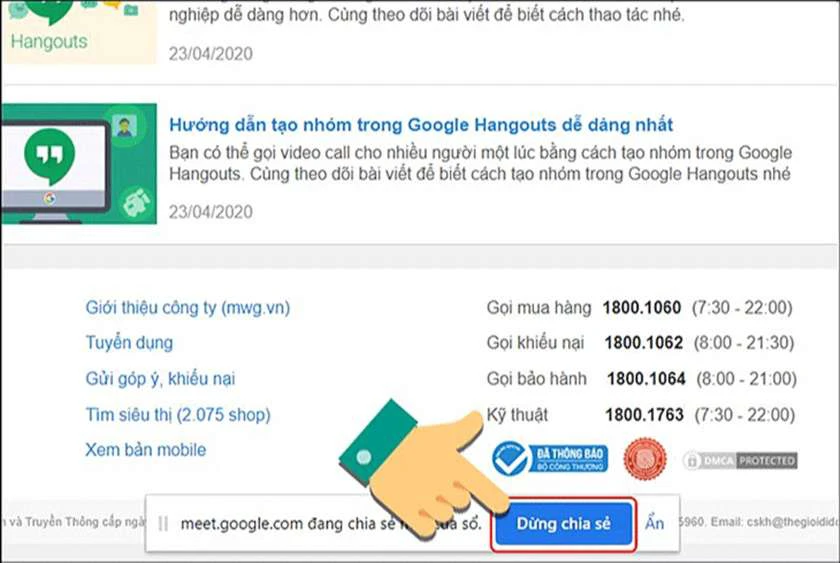Open the Hangouts logo thumbnail of the top article
The width and height of the screenshot is (840, 563).
click(x=80, y=32)
